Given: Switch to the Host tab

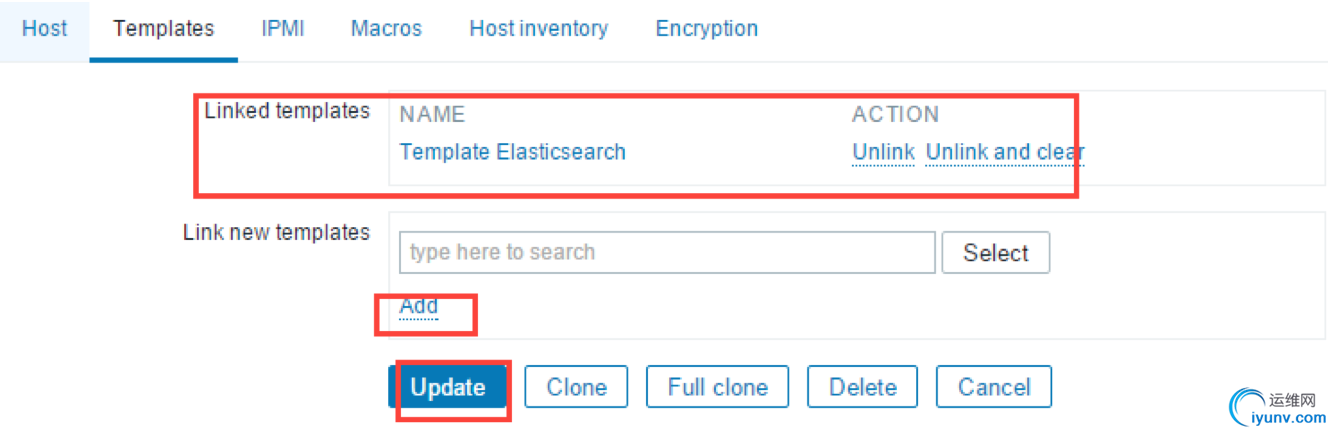Looking at the screenshot, I should pyautogui.click(x=44, y=29).
